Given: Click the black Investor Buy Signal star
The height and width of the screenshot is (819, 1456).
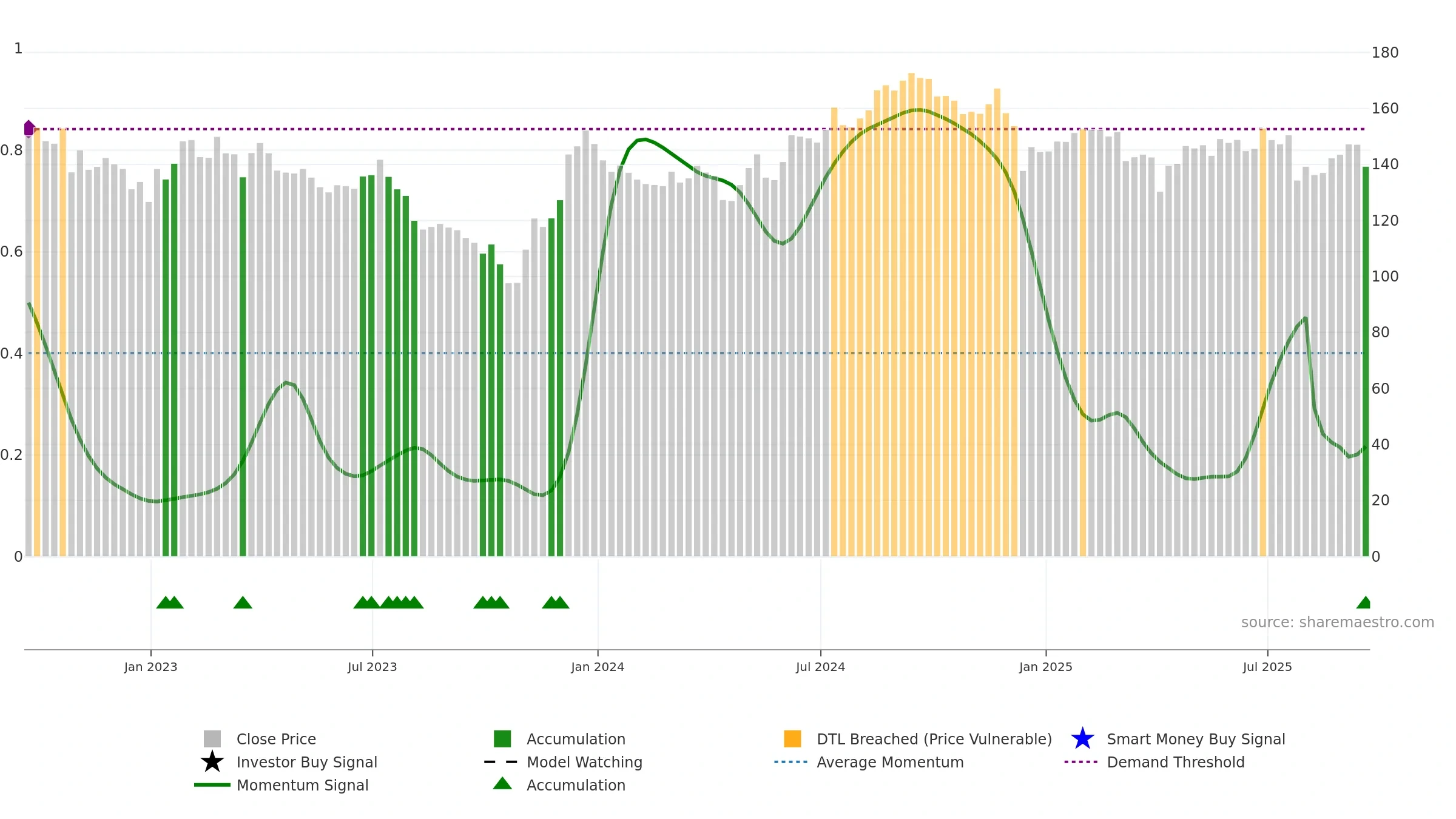Looking at the screenshot, I should 212,762.
